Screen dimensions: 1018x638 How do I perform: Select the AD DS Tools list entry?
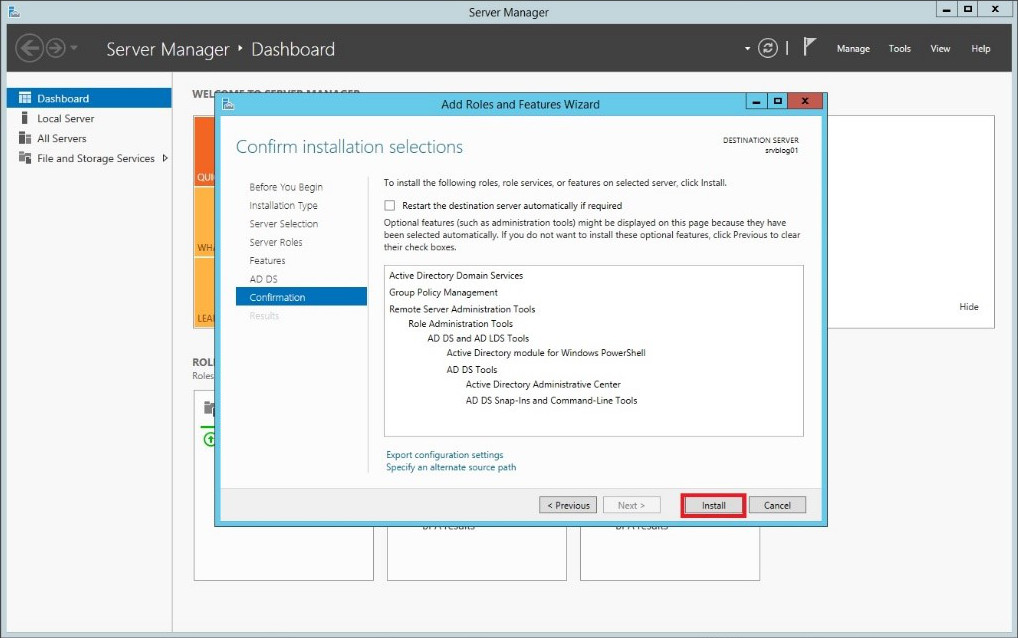coord(471,369)
